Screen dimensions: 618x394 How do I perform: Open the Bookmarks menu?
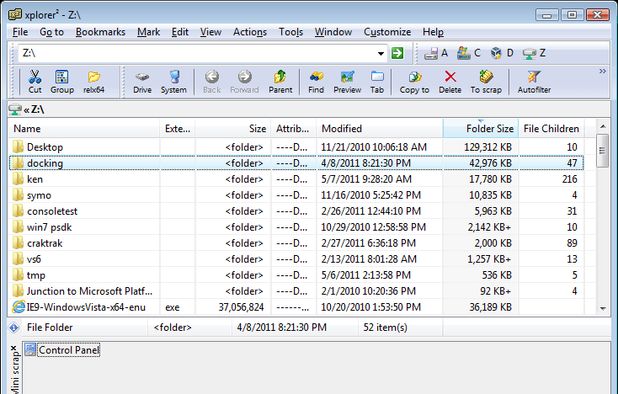coord(101,32)
